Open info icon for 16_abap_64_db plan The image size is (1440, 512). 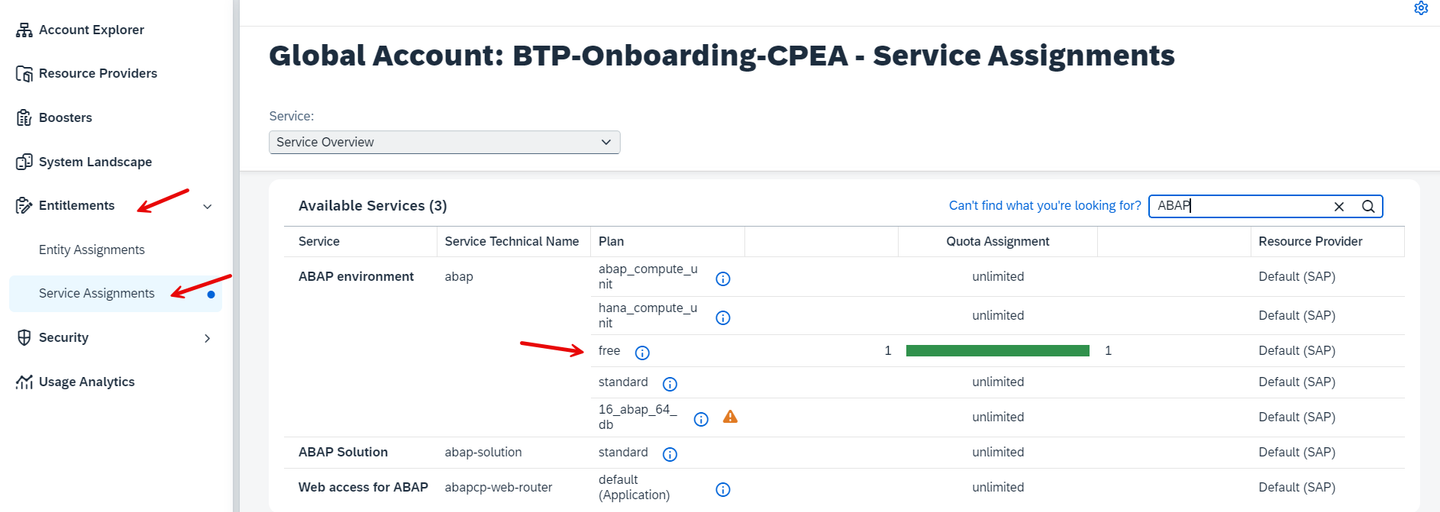click(701, 419)
